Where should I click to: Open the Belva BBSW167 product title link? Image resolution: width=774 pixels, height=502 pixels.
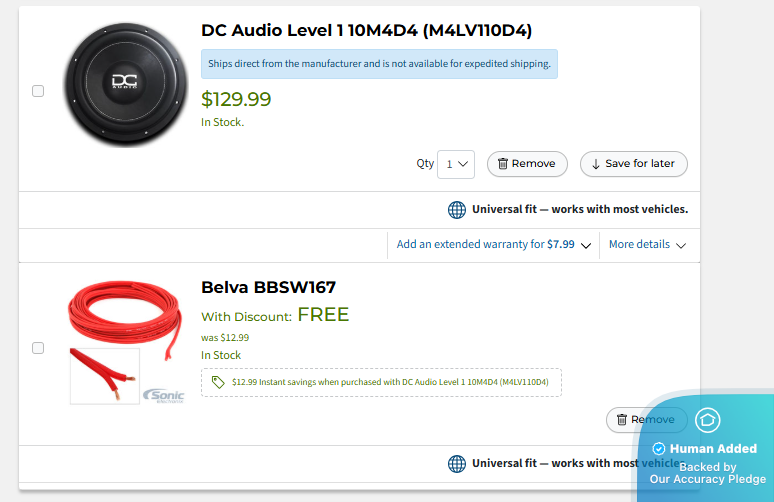(x=268, y=288)
